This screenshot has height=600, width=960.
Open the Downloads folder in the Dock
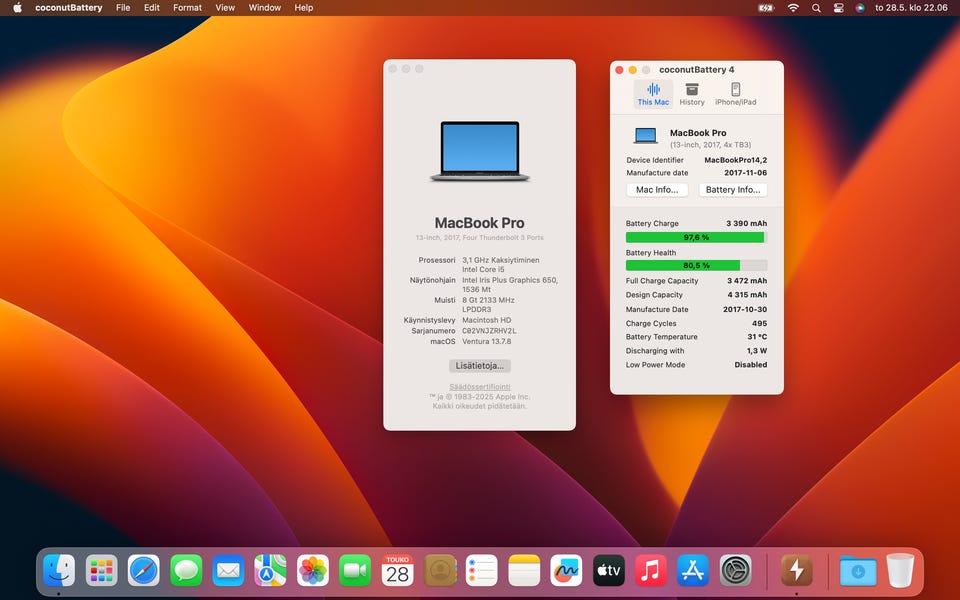[x=858, y=571]
